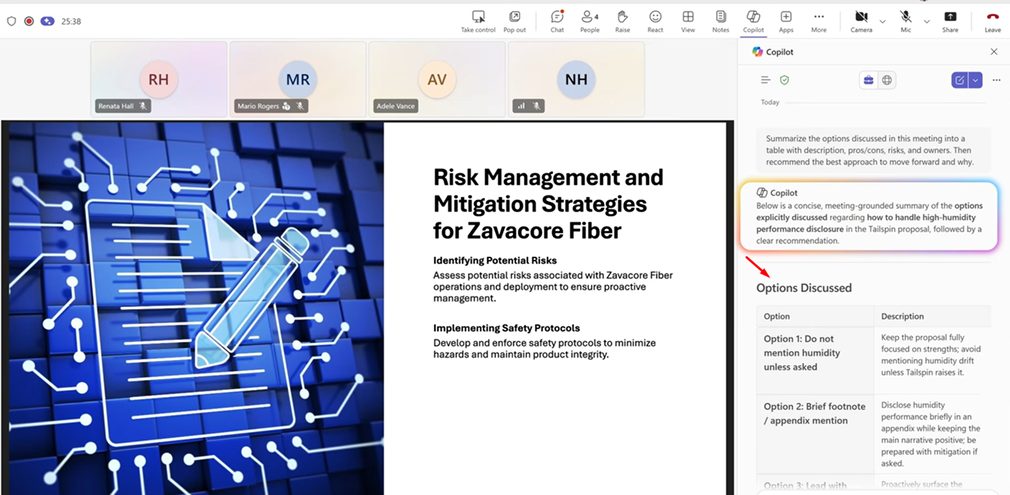This screenshot has width=1010, height=495.
Task: Expand the Camera options dropdown arrow
Action: pyautogui.click(x=882, y=21)
